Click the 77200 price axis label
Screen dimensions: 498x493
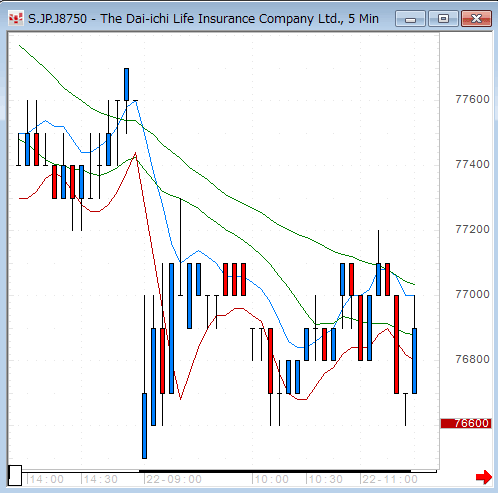pos(472,229)
